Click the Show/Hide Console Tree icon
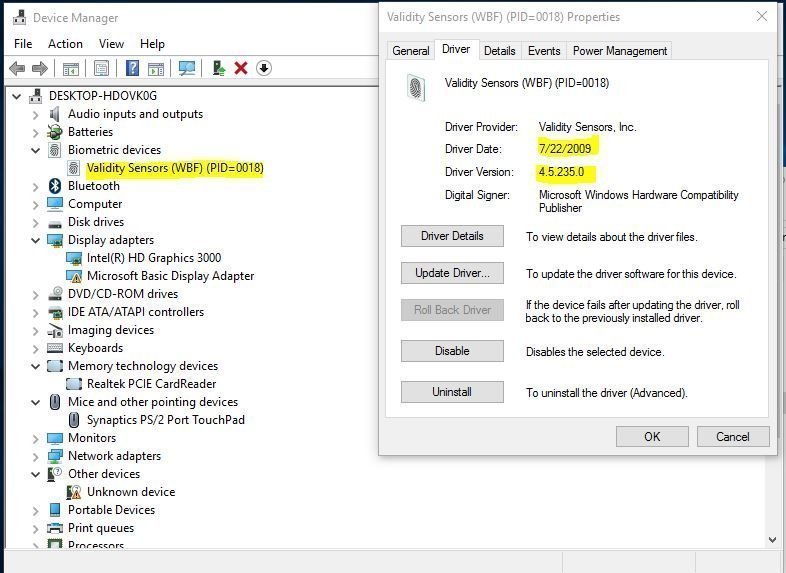Screen dimensions: 786x573 [x=71, y=68]
